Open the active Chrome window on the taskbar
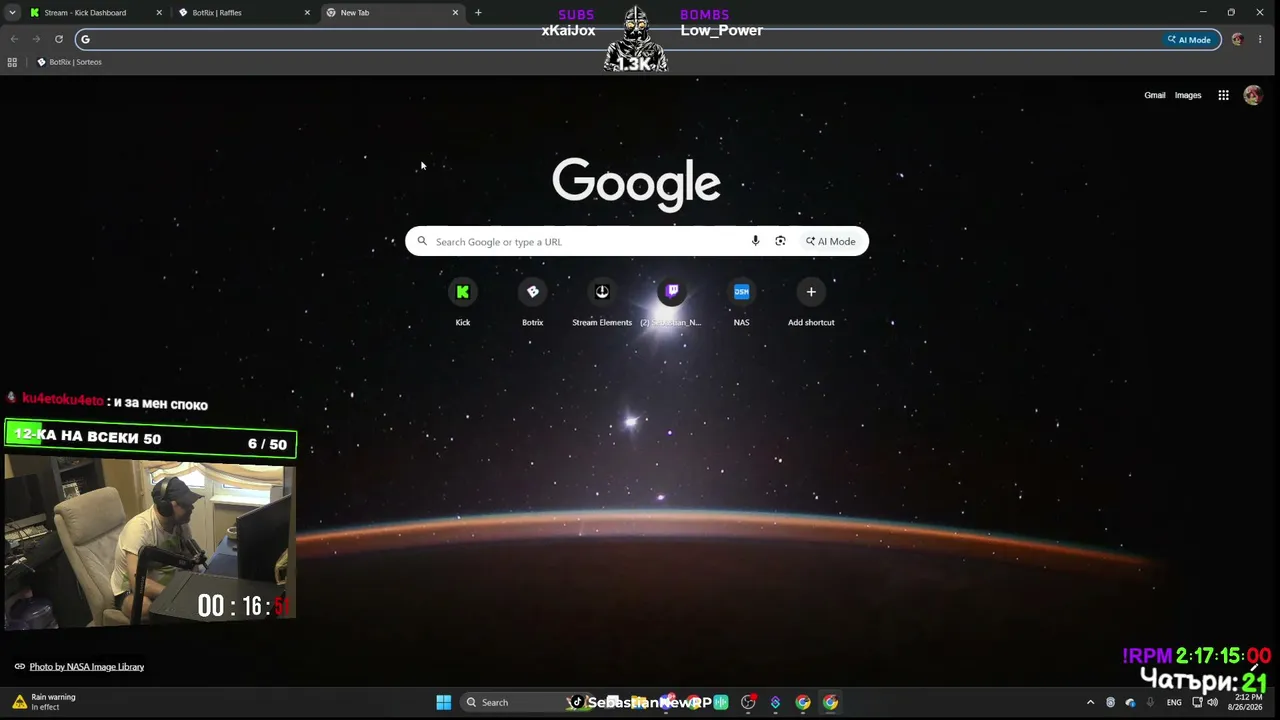The image size is (1280, 720). point(830,702)
